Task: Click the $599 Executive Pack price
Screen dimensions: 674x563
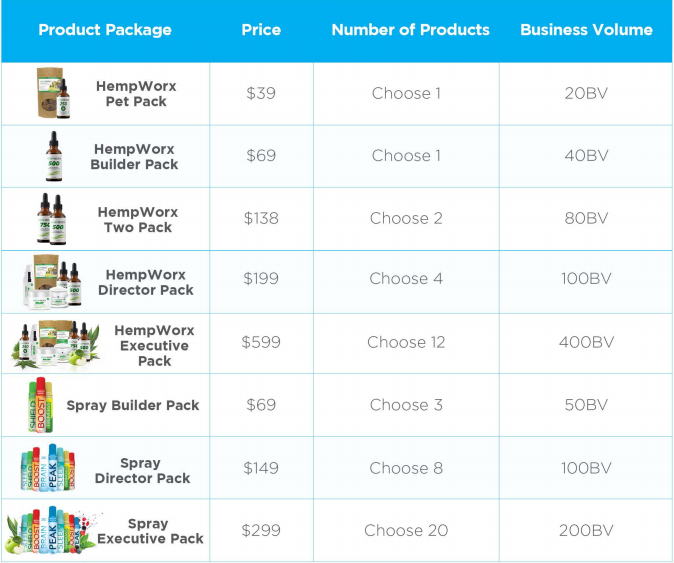Action: point(261,342)
